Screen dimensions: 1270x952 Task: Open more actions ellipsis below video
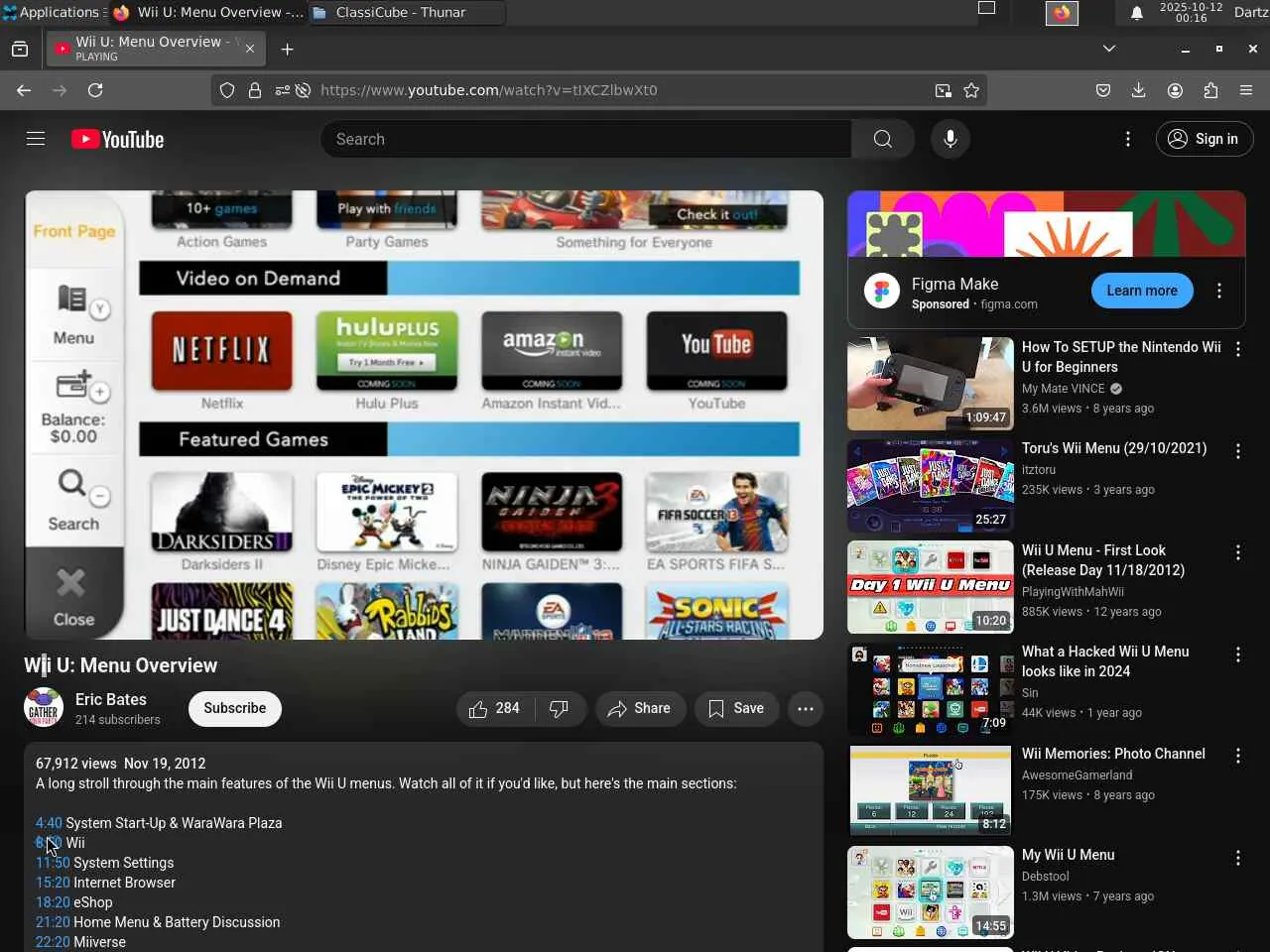click(806, 709)
